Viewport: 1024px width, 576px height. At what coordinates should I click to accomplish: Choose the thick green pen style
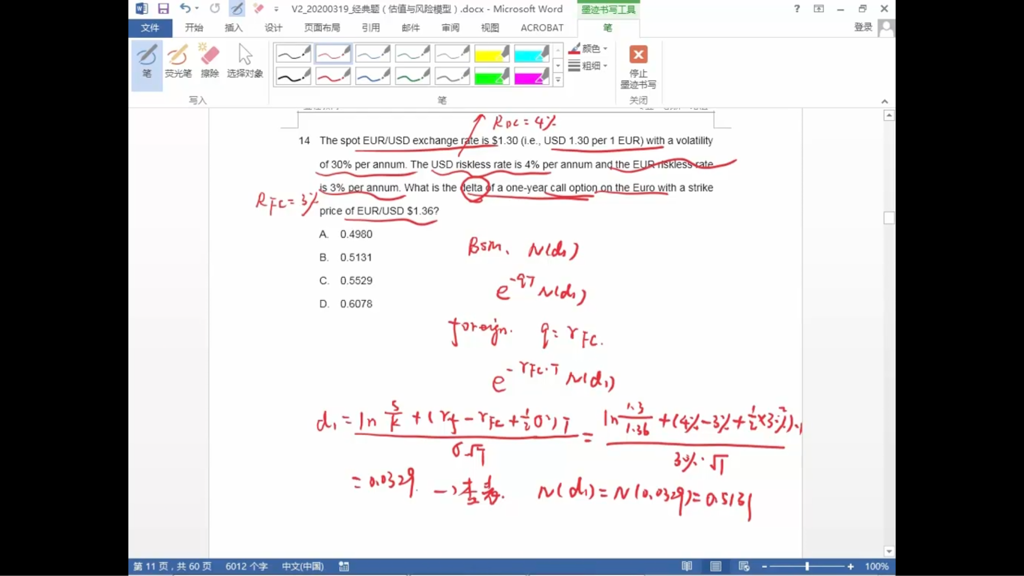(413, 77)
